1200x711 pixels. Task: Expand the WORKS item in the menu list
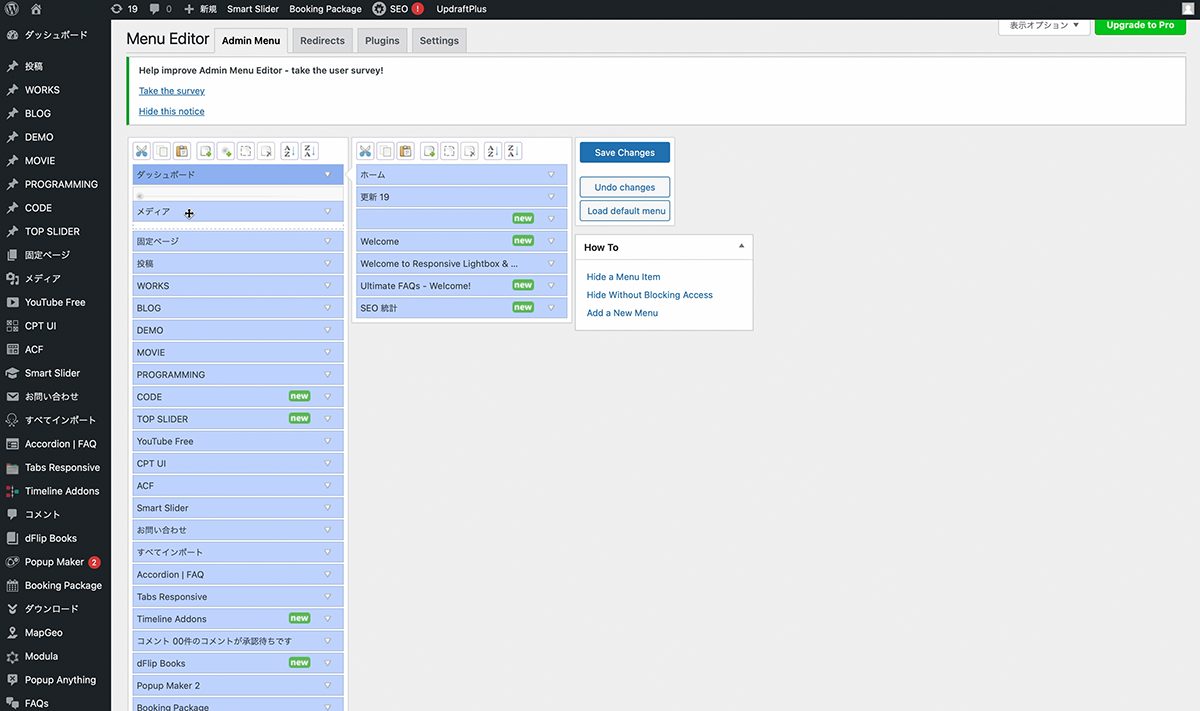(x=327, y=286)
